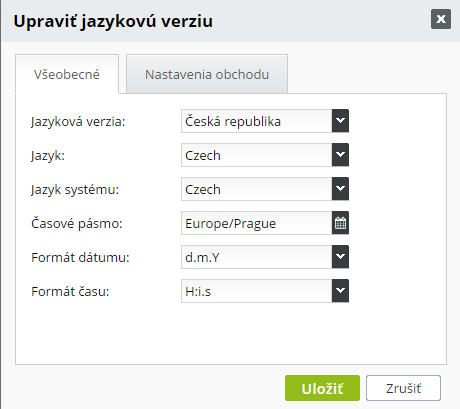Save changes with the Uložiť button
460x409 pixels.
click(x=322, y=388)
